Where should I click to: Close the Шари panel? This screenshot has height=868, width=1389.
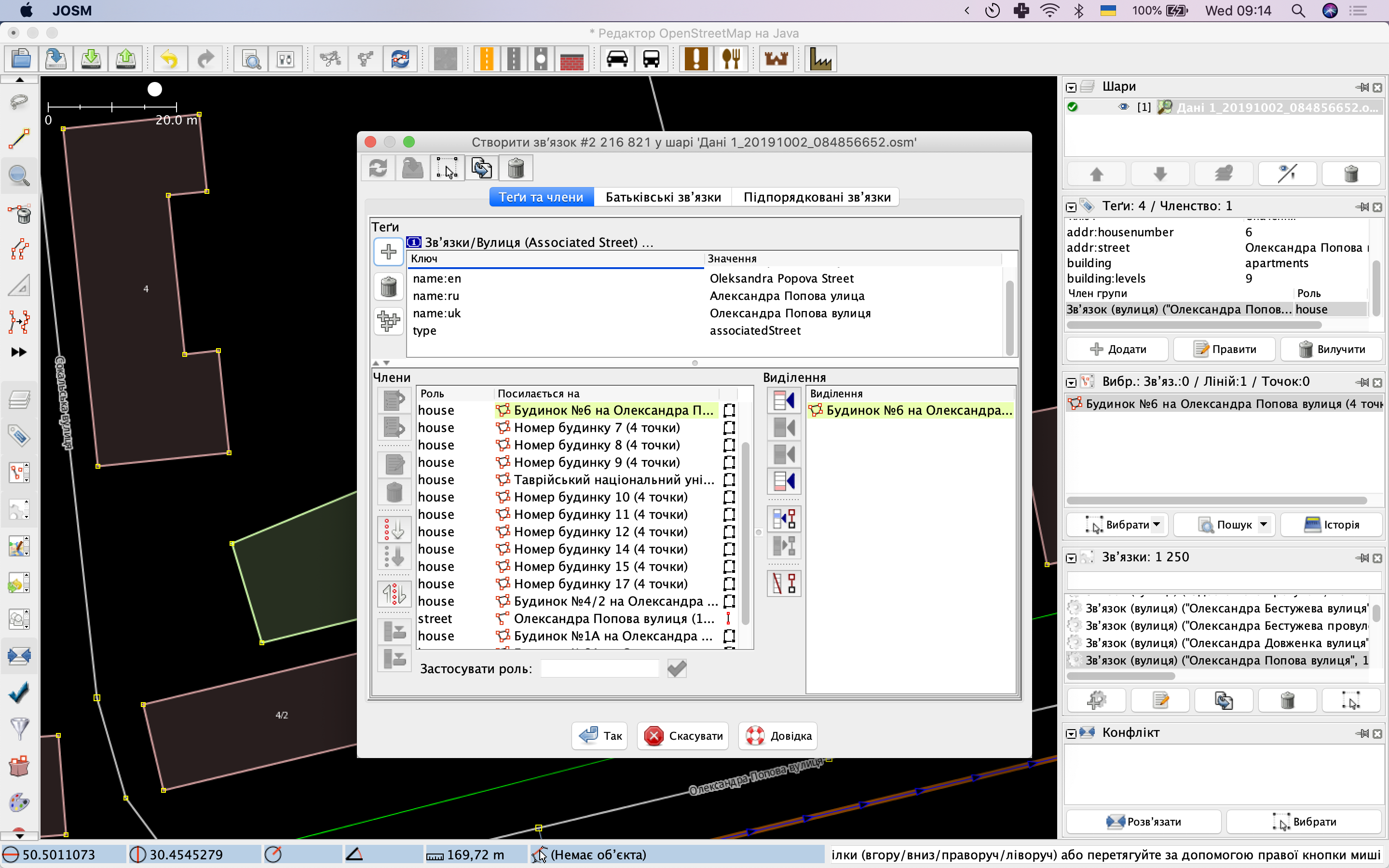click(1377, 87)
